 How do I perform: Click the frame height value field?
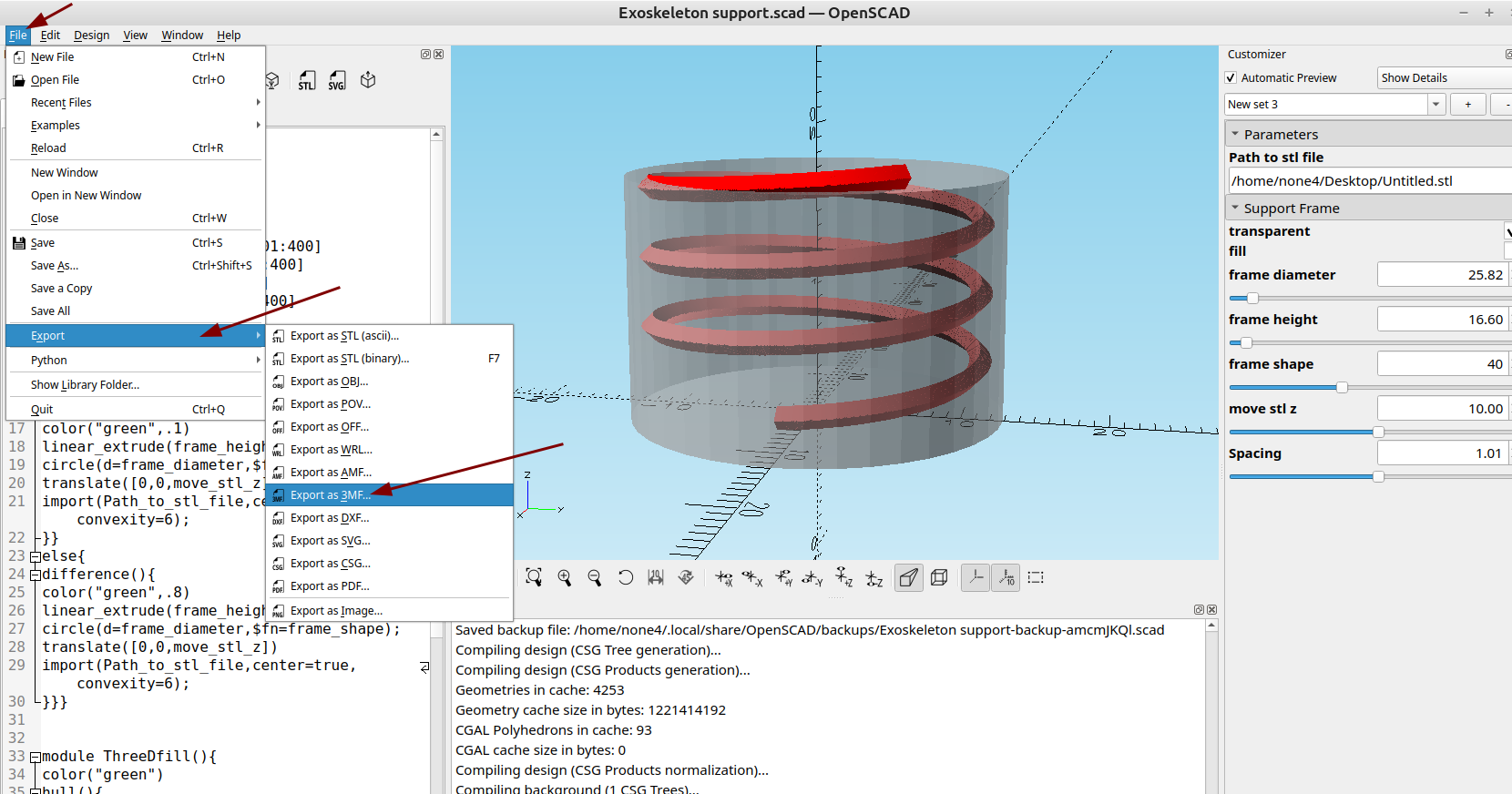click(x=1443, y=320)
